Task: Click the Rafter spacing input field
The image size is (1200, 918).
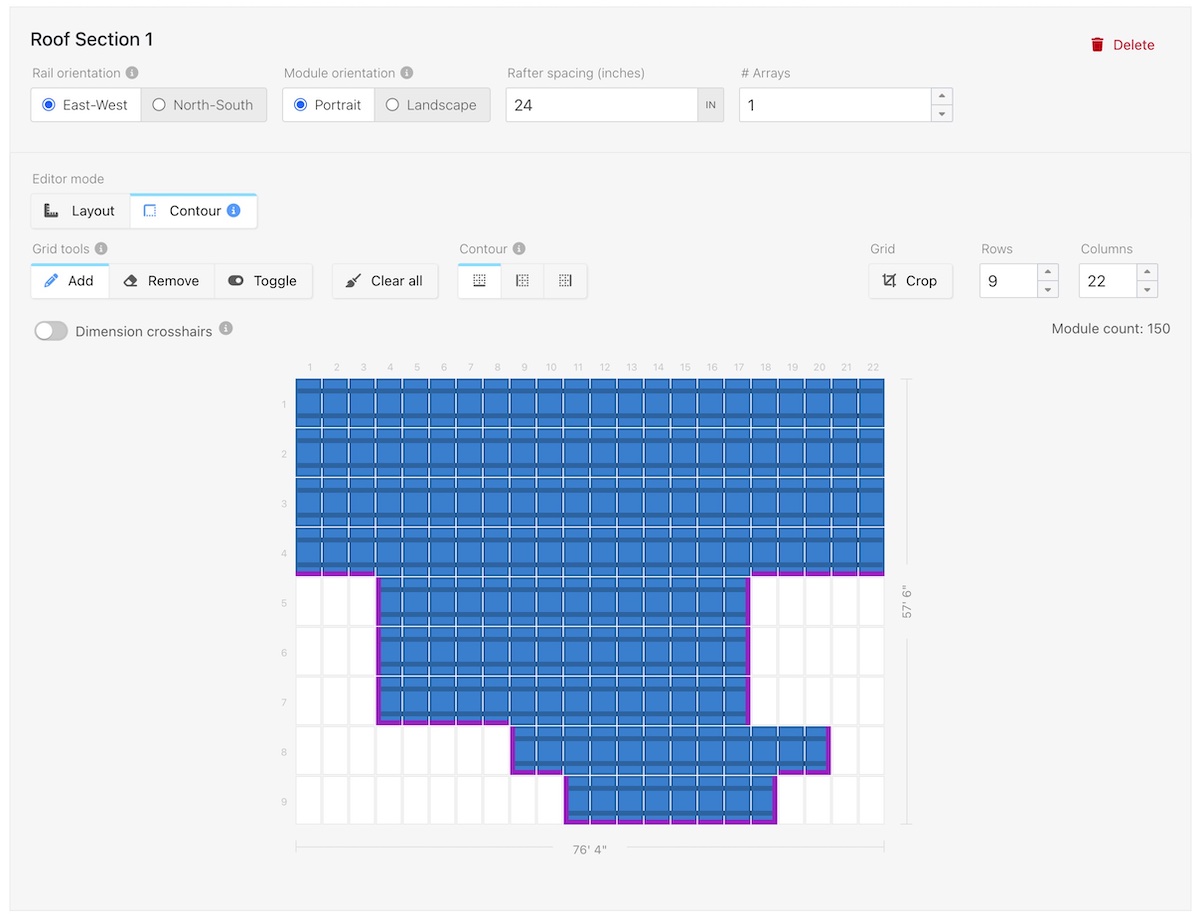Action: 601,105
